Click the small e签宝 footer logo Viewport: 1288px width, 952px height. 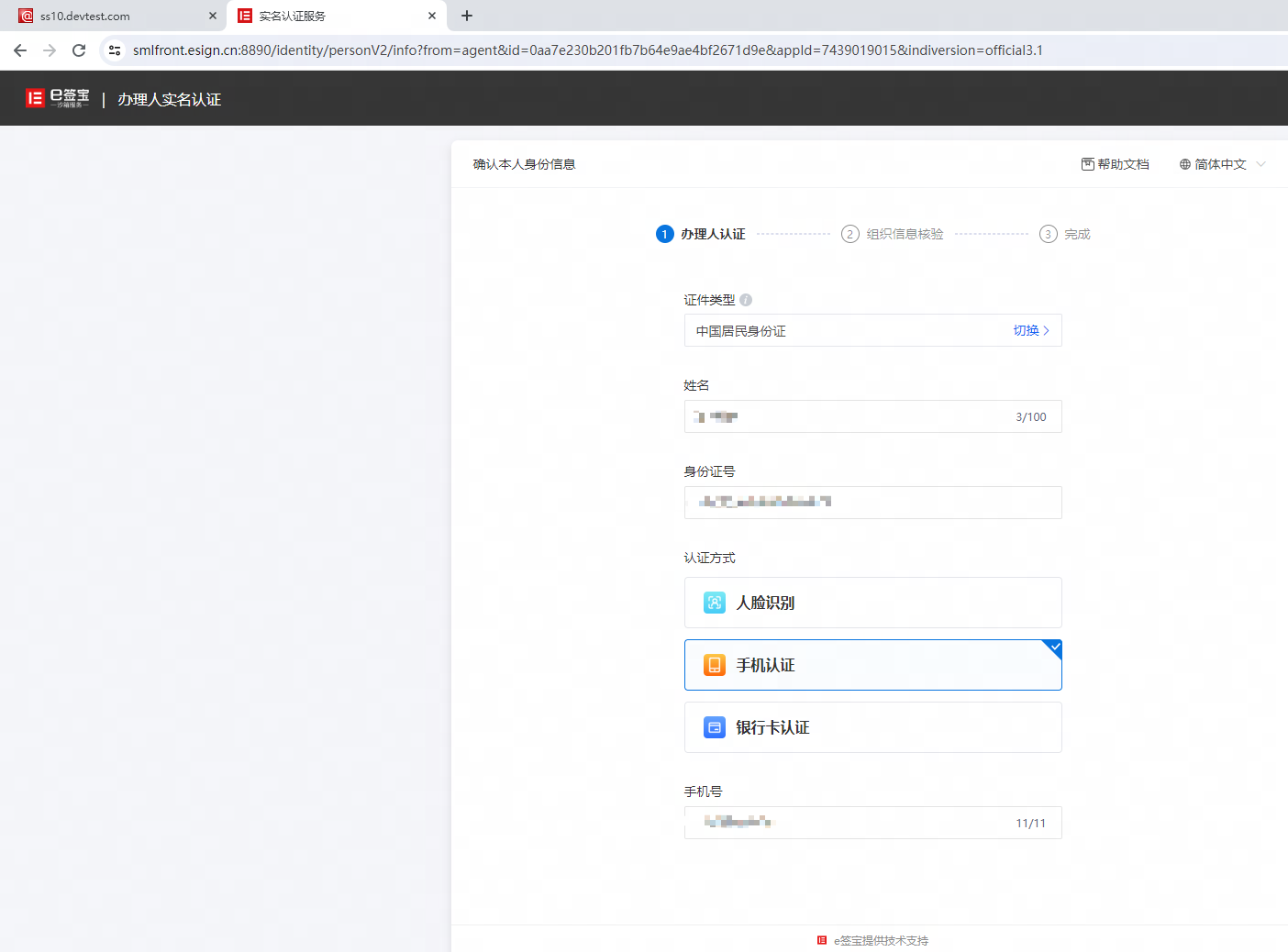(x=822, y=940)
